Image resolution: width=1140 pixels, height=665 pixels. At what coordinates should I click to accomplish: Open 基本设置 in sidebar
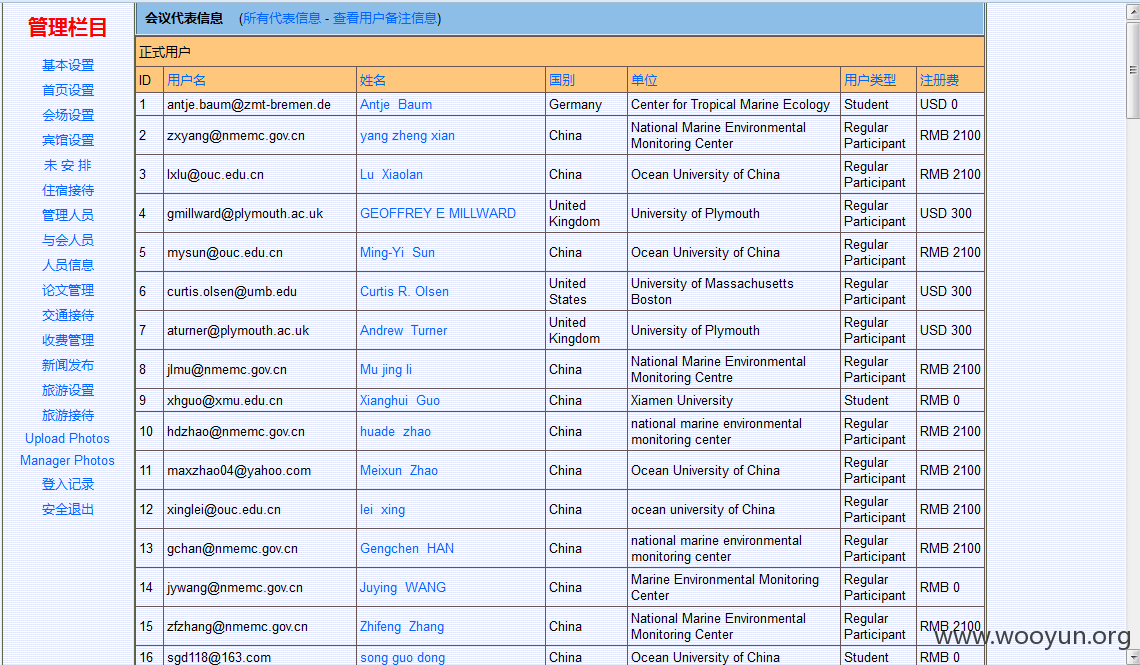click(68, 65)
